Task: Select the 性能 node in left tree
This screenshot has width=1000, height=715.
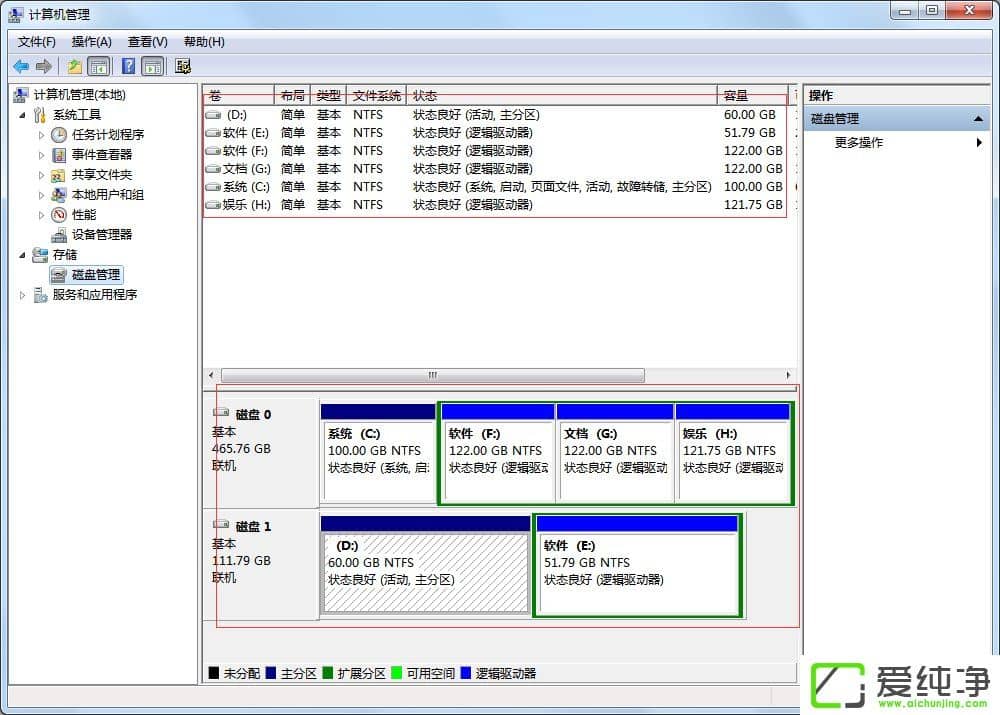Action: click(84, 214)
